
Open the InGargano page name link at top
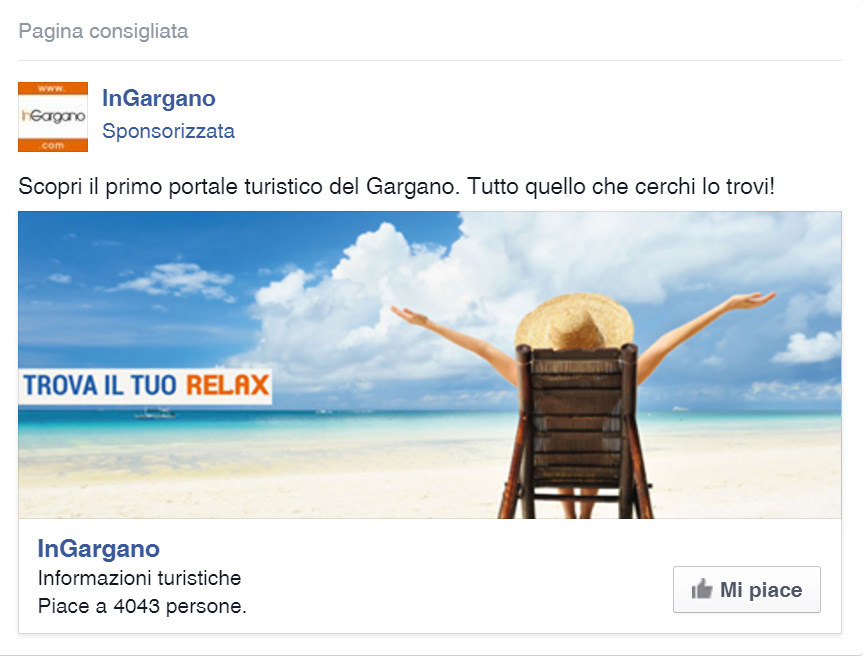159,99
